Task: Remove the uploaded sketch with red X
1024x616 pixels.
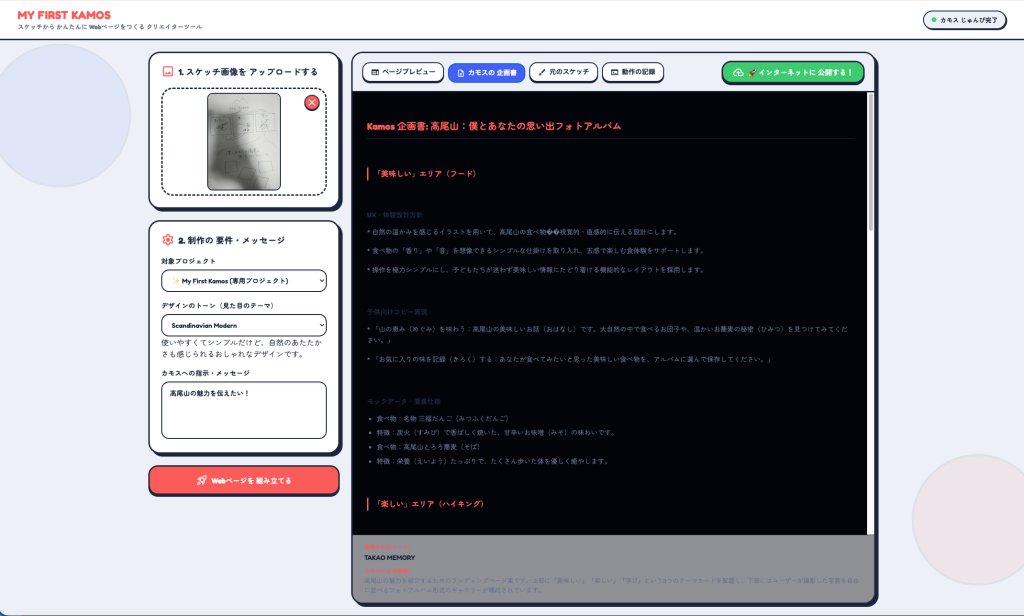Action: [312, 103]
